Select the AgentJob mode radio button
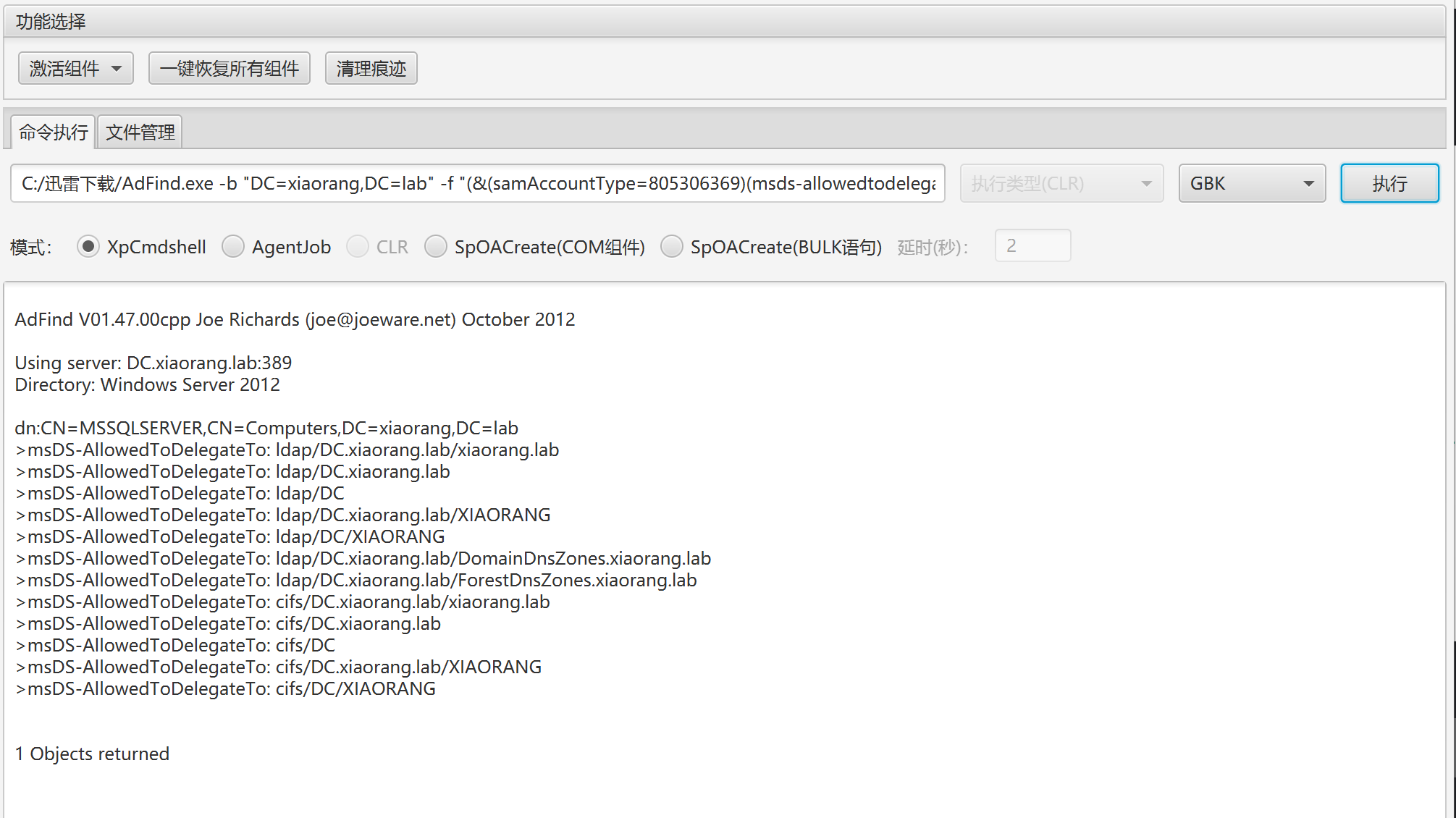The height and width of the screenshot is (818, 1456). tap(233, 247)
